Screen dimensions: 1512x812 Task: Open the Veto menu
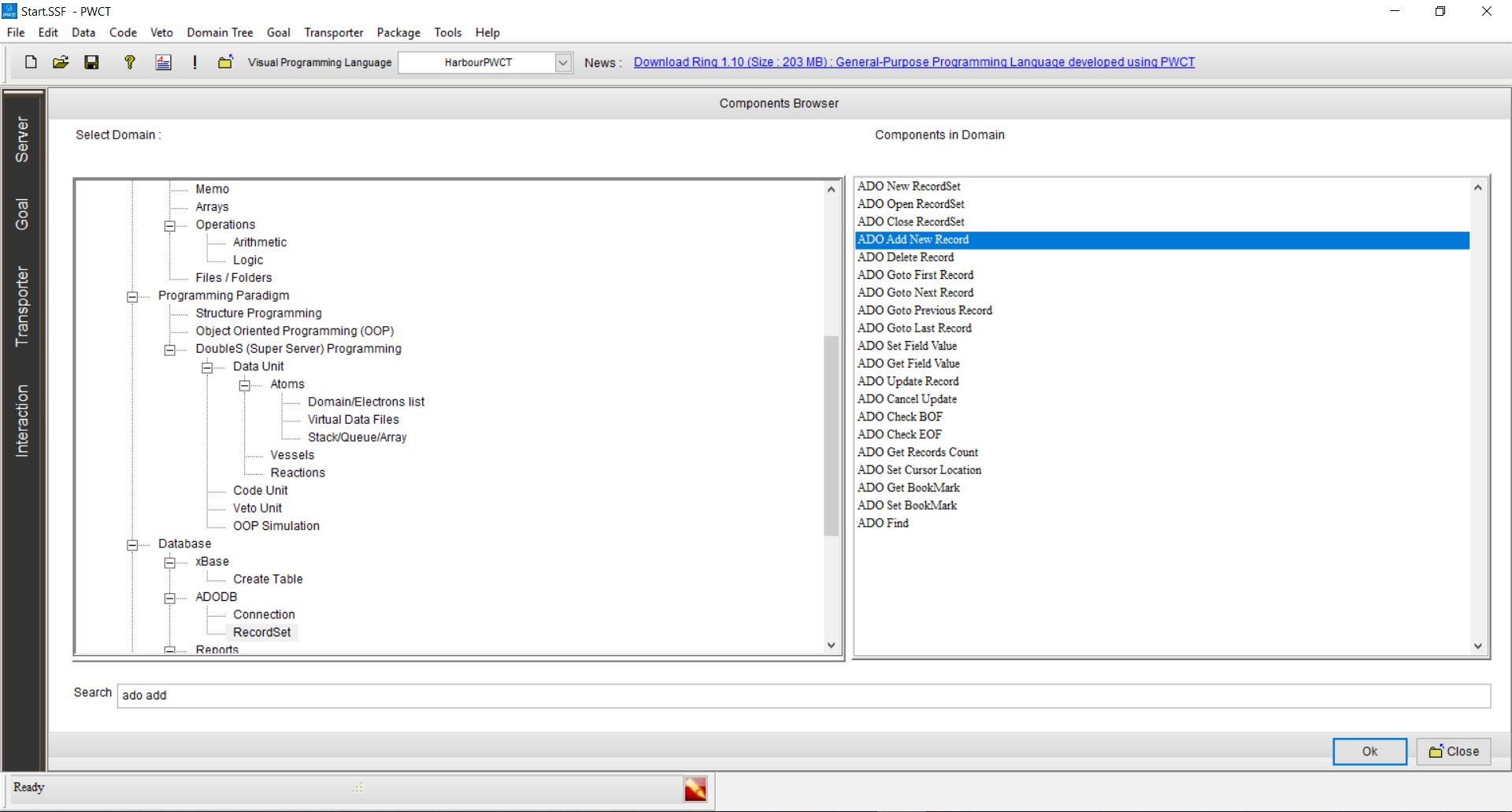click(x=161, y=32)
